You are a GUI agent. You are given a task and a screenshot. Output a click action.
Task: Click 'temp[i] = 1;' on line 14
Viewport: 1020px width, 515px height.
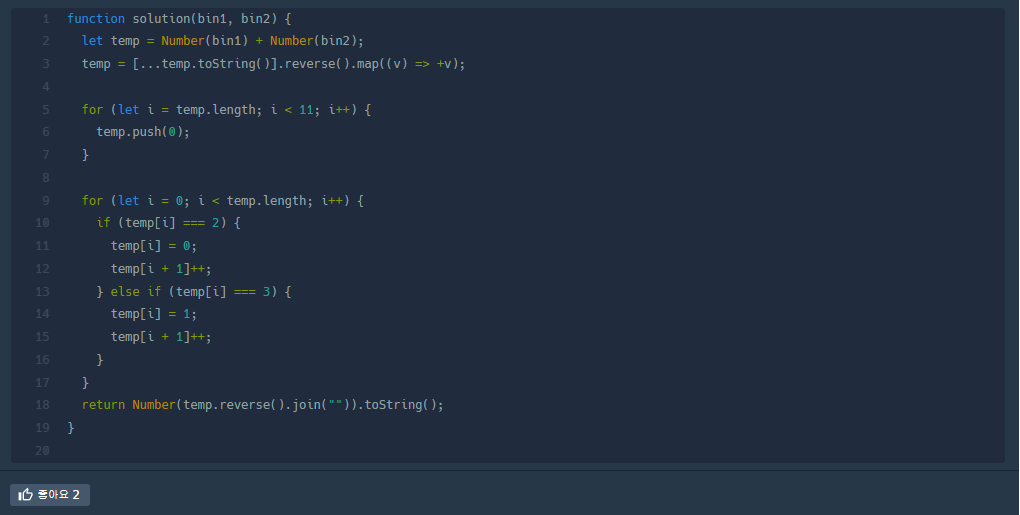(x=154, y=314)
